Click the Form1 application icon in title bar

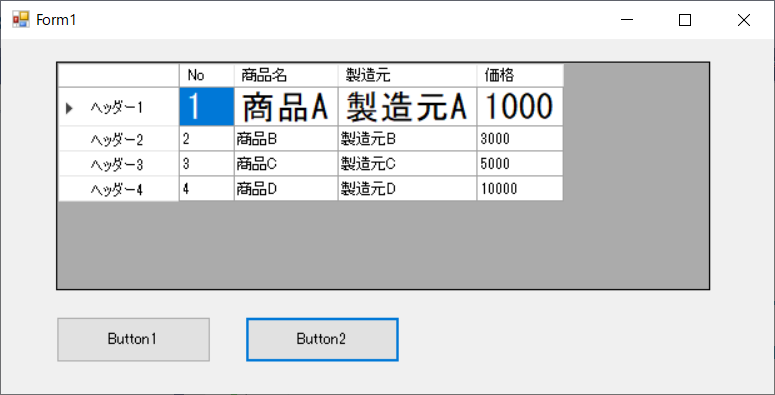pyautogui.click(x=21, y=19)
